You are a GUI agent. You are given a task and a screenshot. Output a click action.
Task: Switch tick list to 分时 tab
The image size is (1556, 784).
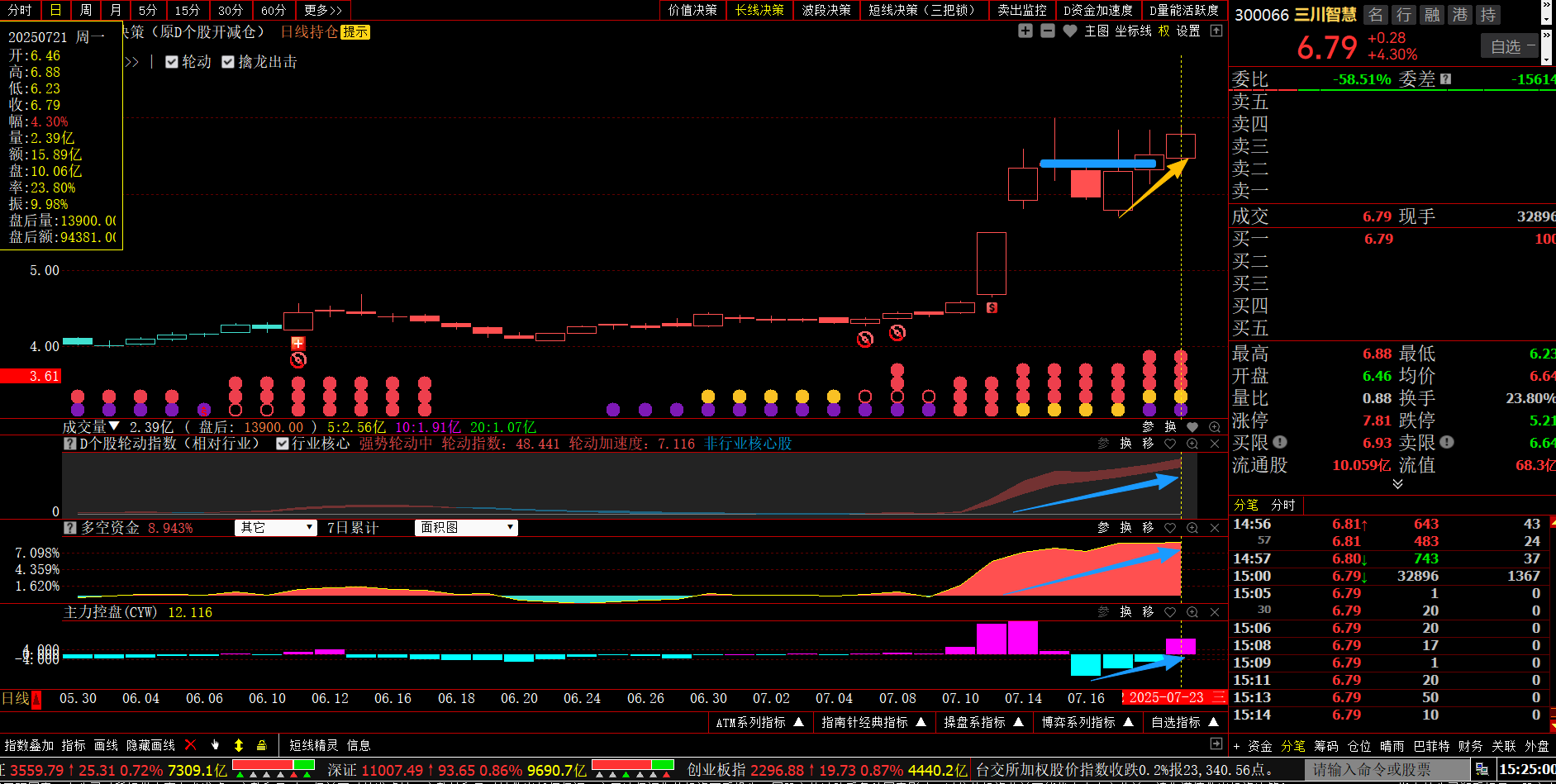[1283, 505]
